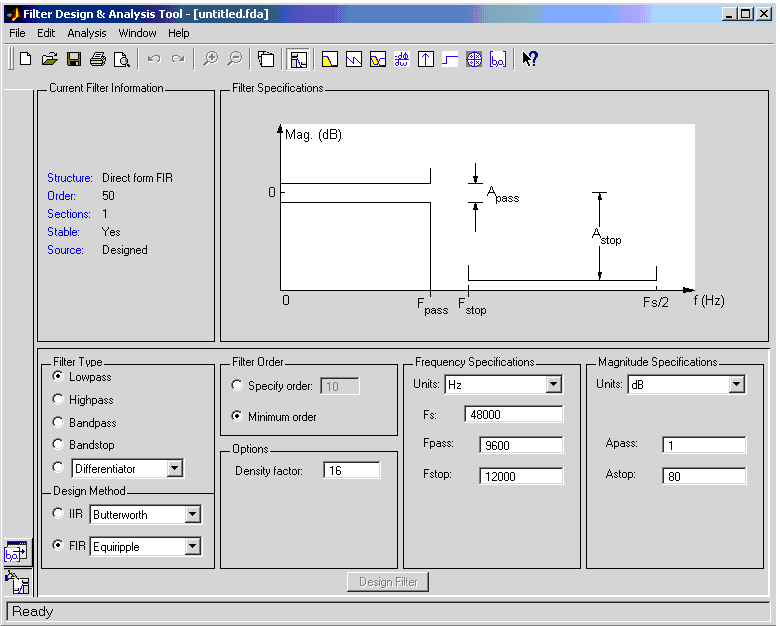View the Impulse Response analysis
Viewport: 780px width, 626px height.
[x=426, y=59]
